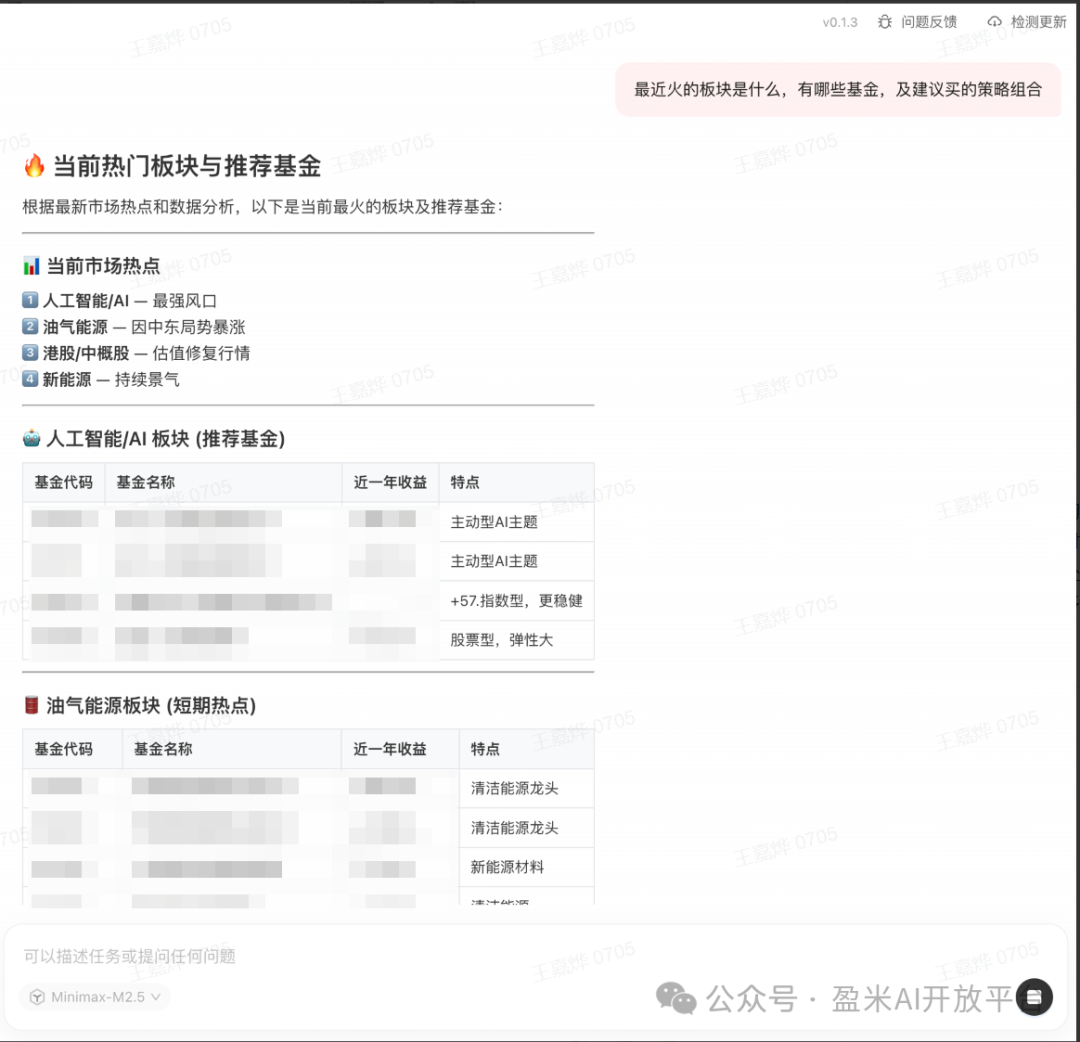Open the 问题反馈 link
This screenshot has width=1080, height=1042.
coord(928,22)
